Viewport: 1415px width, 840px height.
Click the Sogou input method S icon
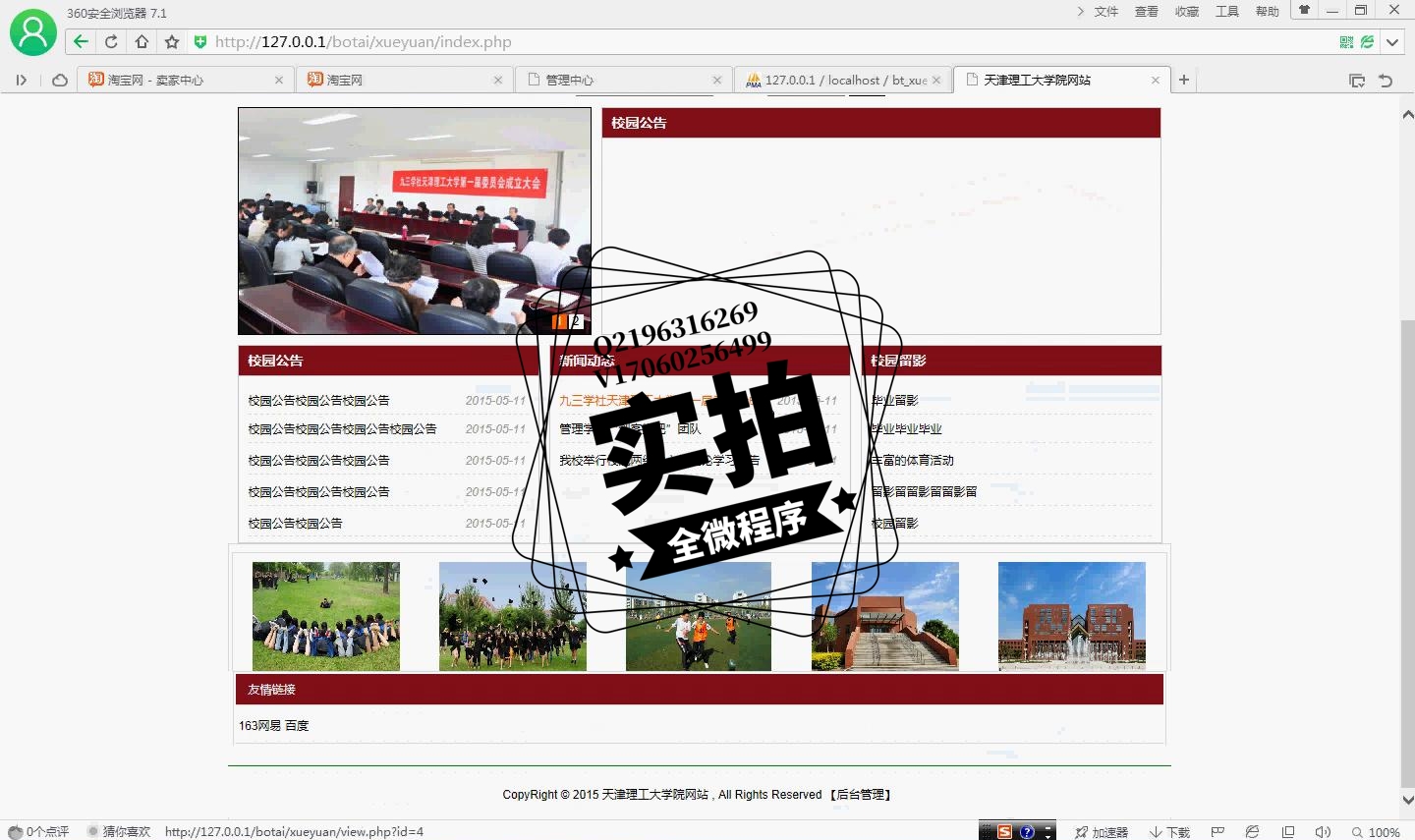coord(1004,831)
